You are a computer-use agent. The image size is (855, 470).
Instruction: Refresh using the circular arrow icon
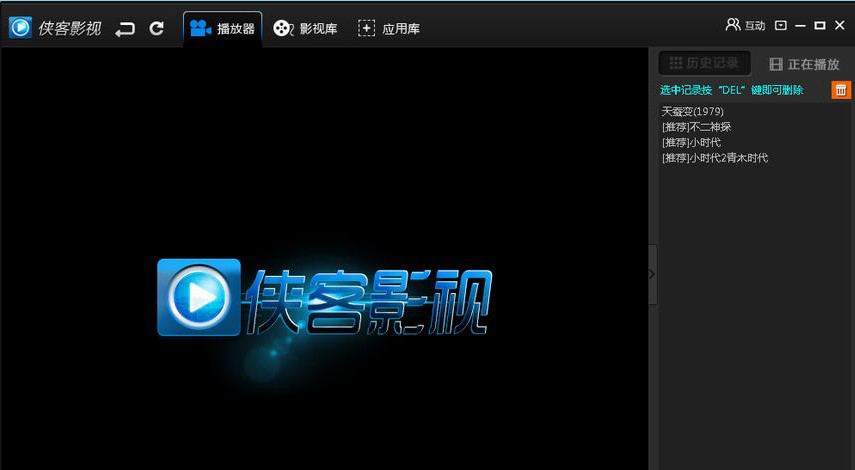pyautogui.click(x=157, y=28)
